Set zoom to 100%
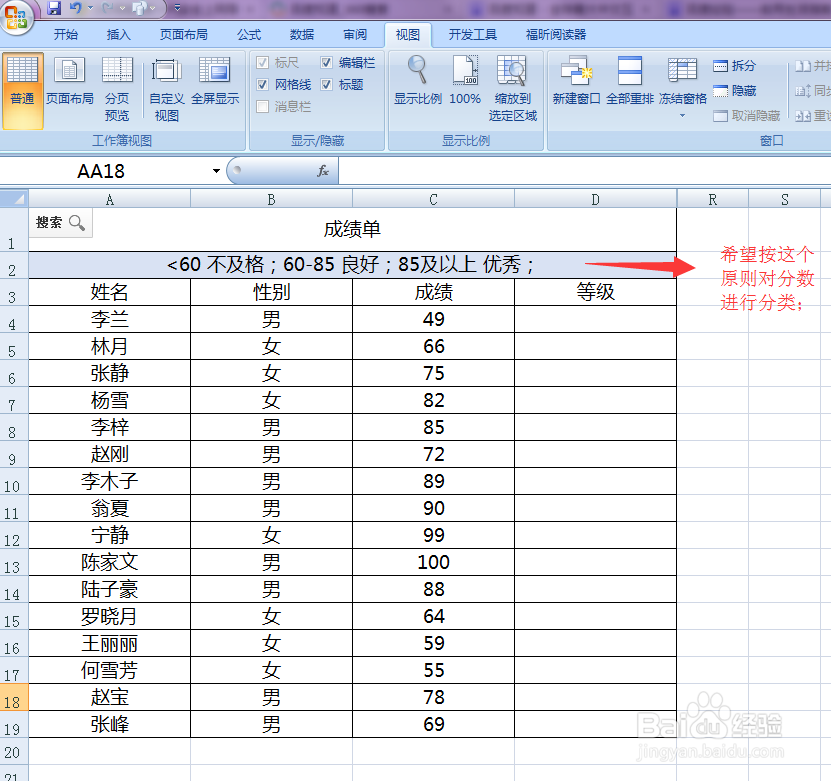The image size is (831, 781). coord(465,79)
